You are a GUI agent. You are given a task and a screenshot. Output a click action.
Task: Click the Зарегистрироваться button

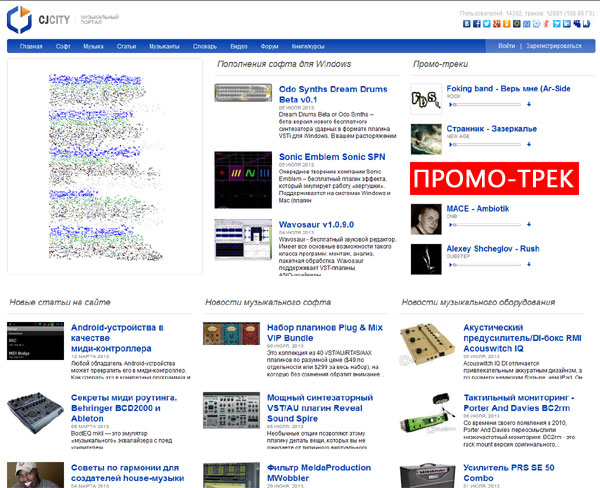click(554, 46)
